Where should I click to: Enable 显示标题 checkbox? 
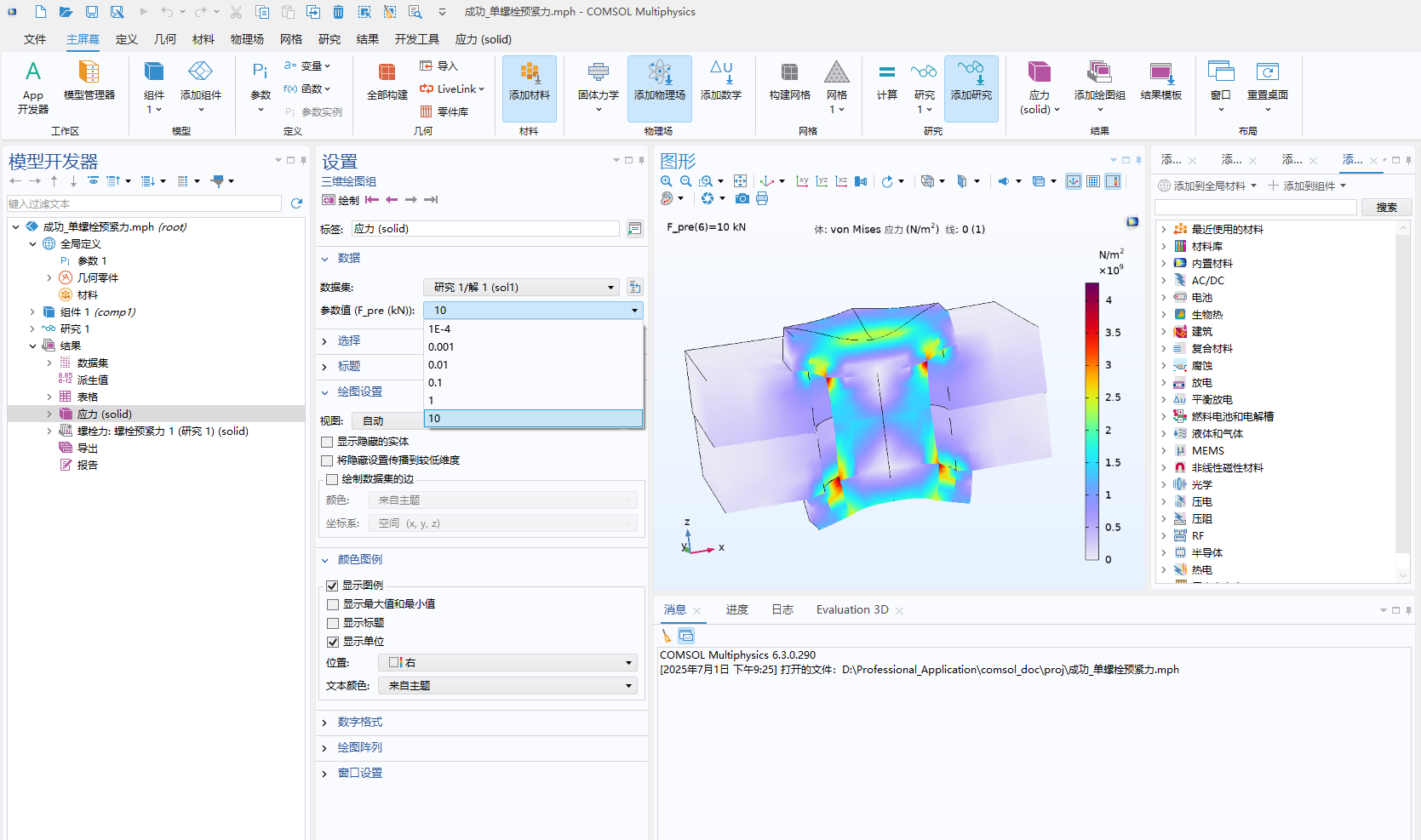(x=333, y=623)
